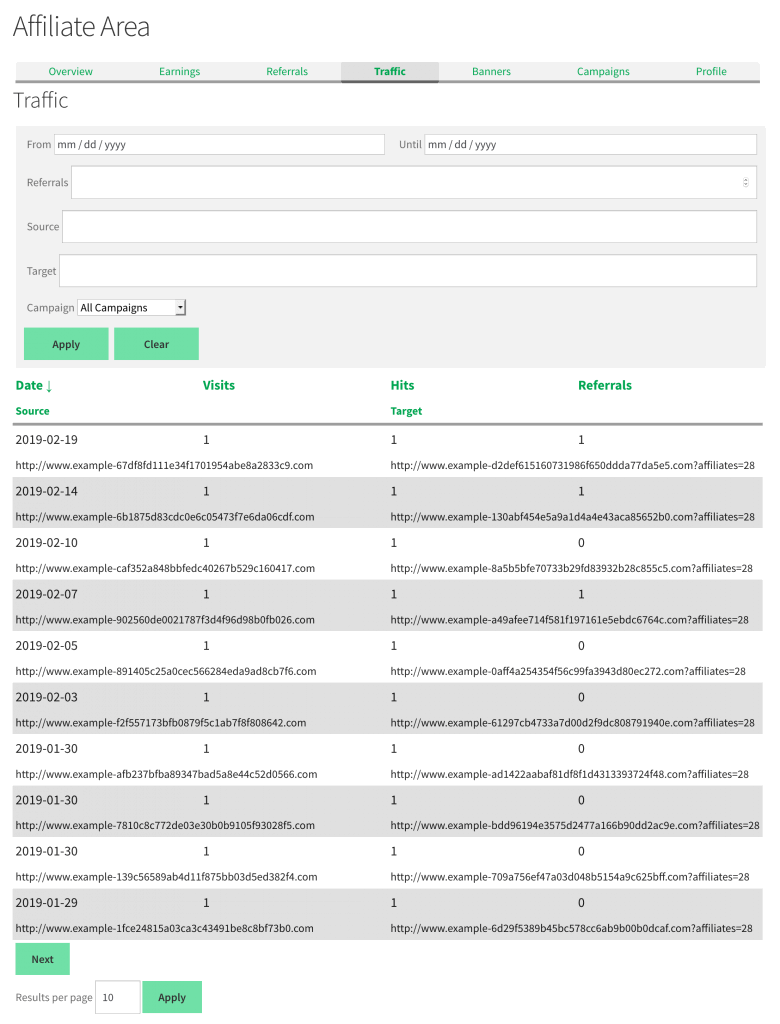780x1024 pixels.
Task: Select source URL ending 8bf73b0.com
Action: click(165, 929)
